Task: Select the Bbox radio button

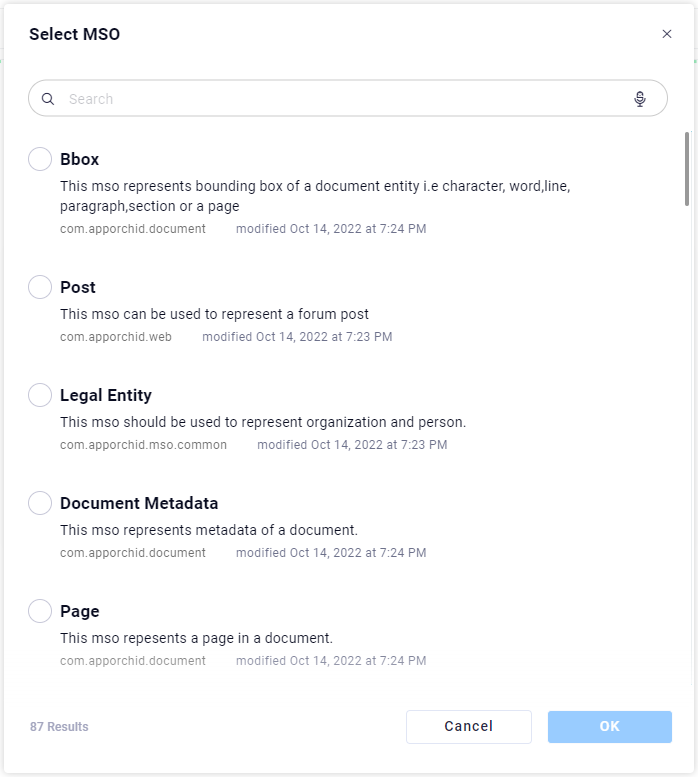Action: [x=40, y=159]
